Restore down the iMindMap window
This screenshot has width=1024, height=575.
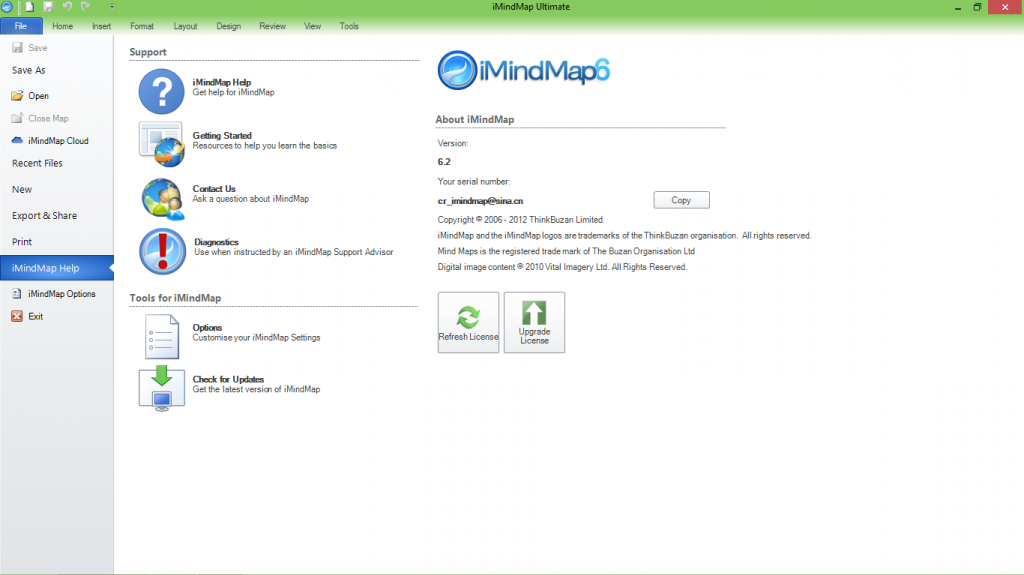[x=977, y=7]
